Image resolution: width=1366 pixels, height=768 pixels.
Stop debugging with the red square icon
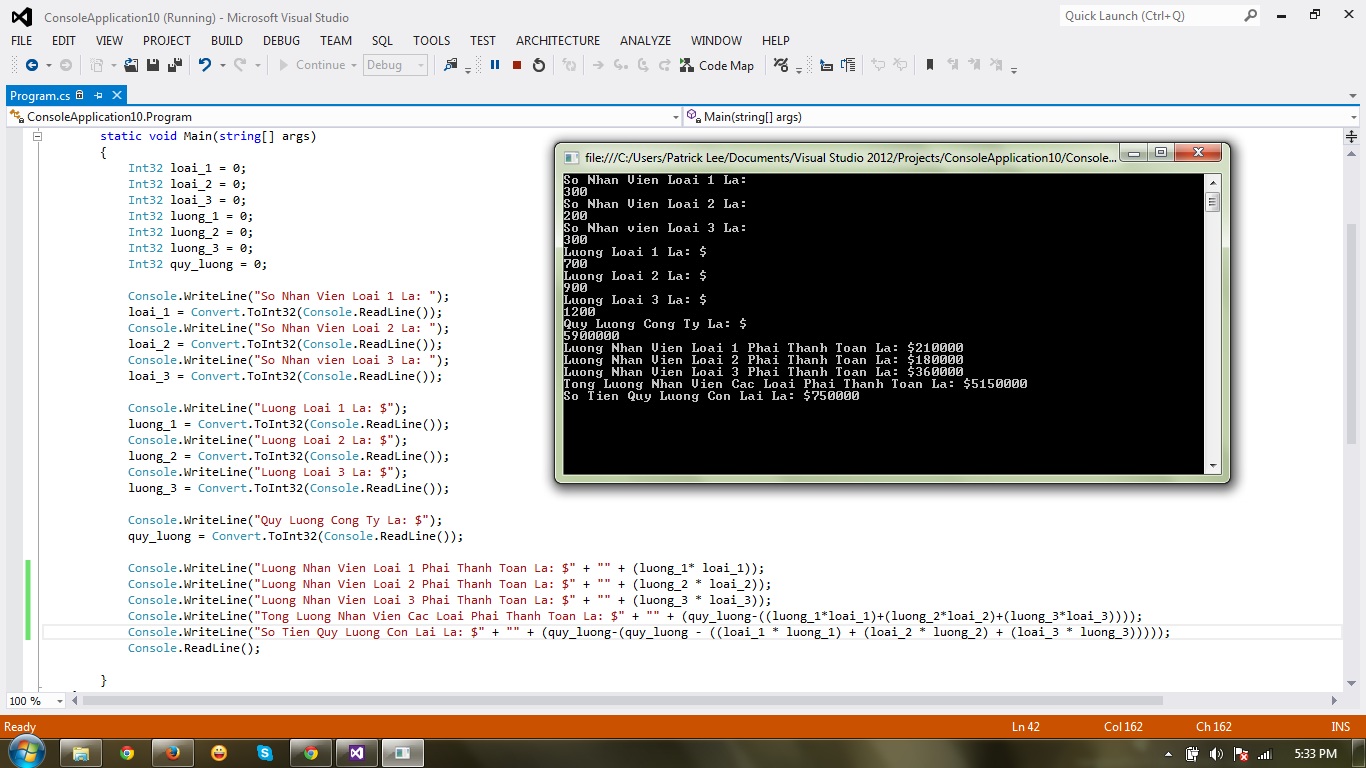click(x=517, y=65)
